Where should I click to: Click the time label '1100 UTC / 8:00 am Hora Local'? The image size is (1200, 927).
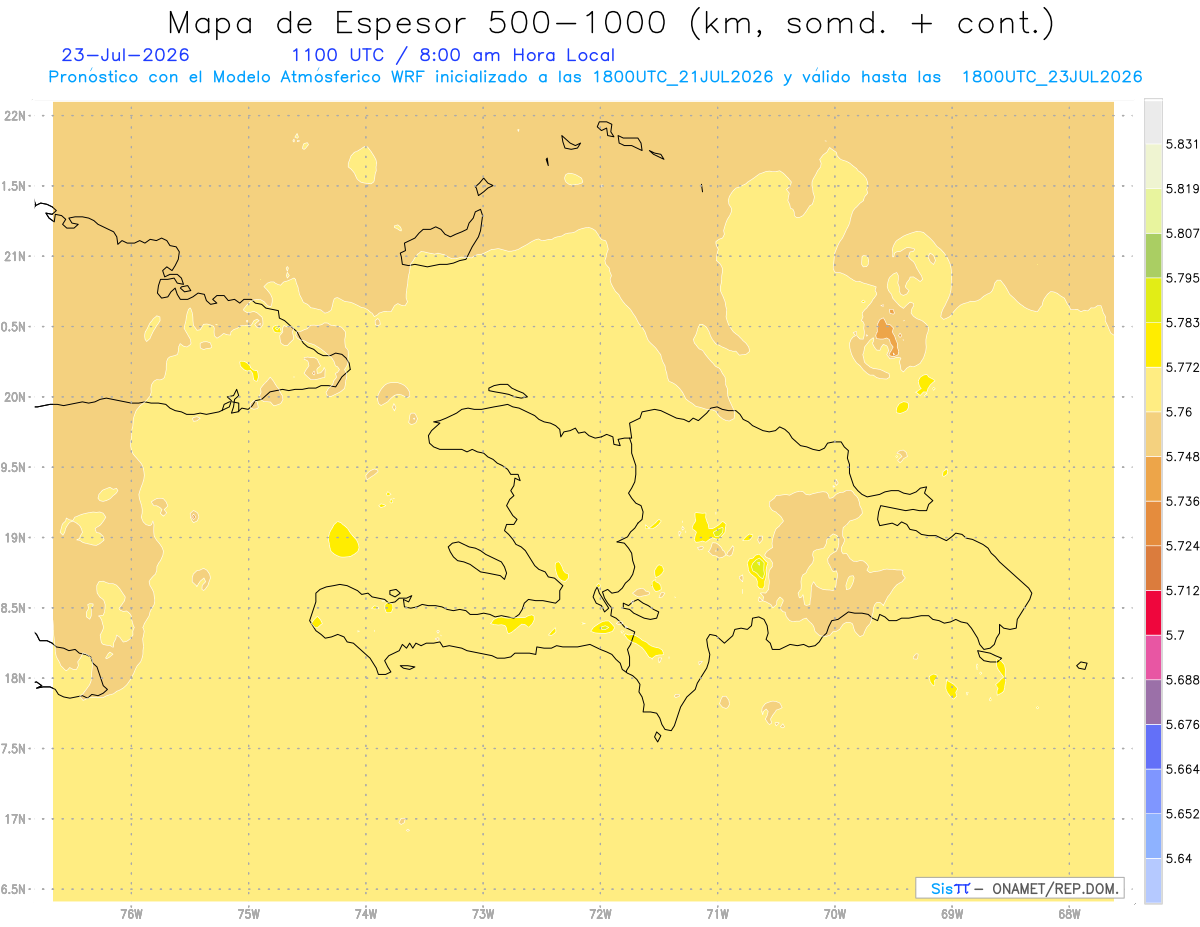453,55
